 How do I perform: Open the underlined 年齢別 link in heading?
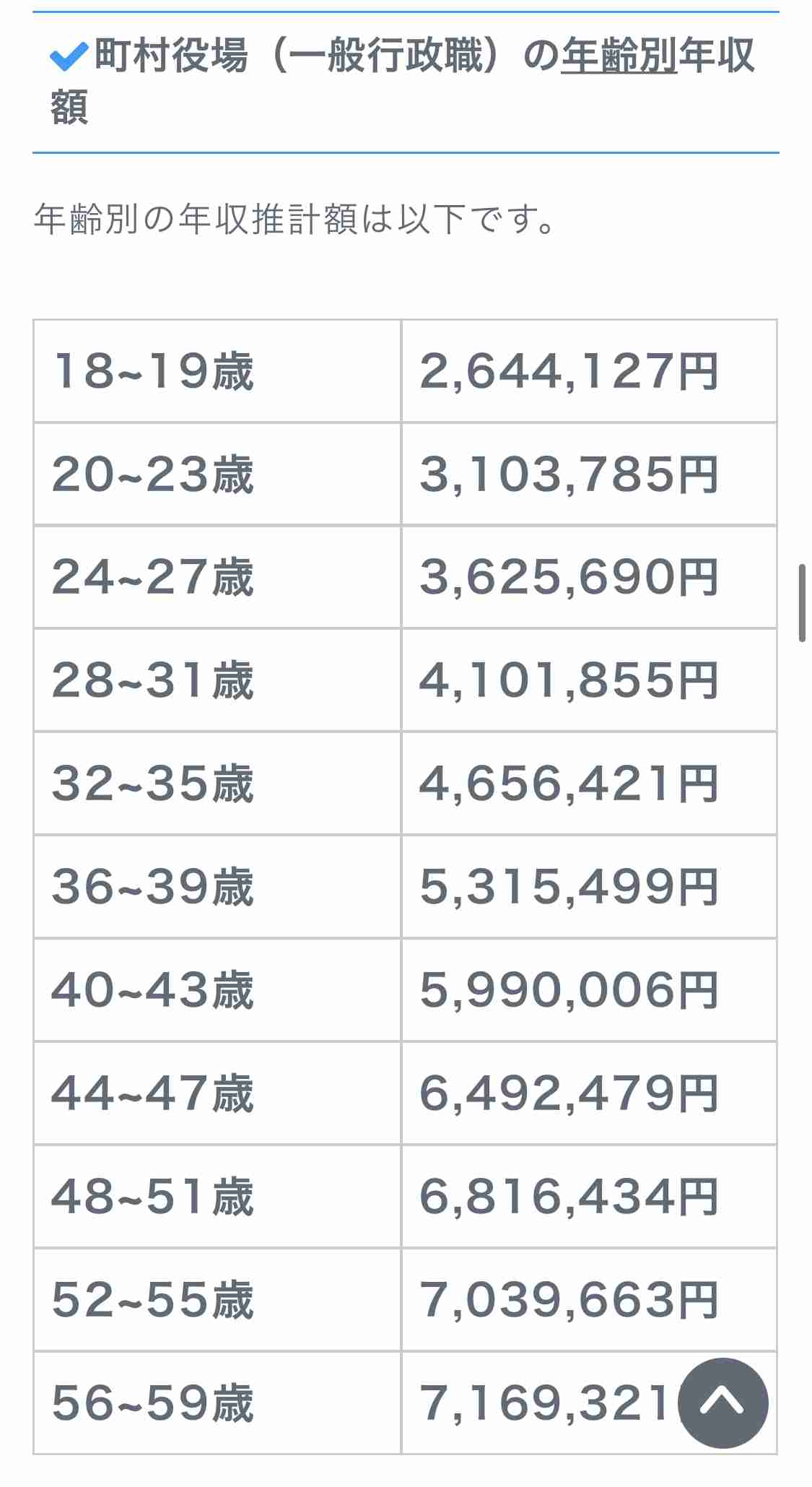(619, 56)
